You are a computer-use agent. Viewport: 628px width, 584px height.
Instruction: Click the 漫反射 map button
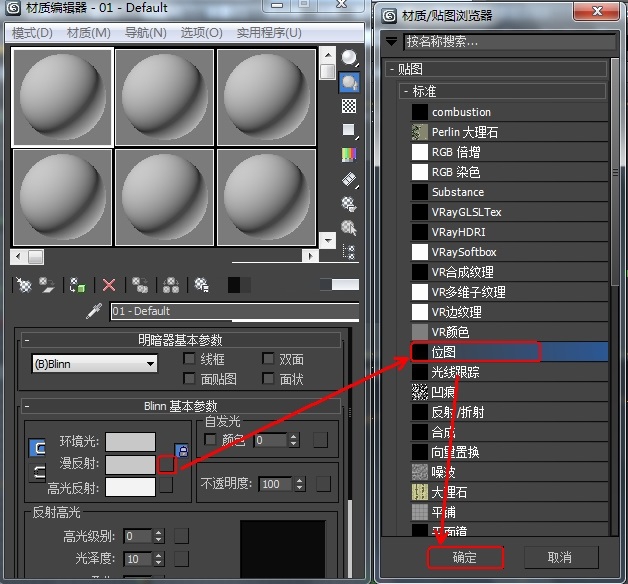(x=166, y=465)
